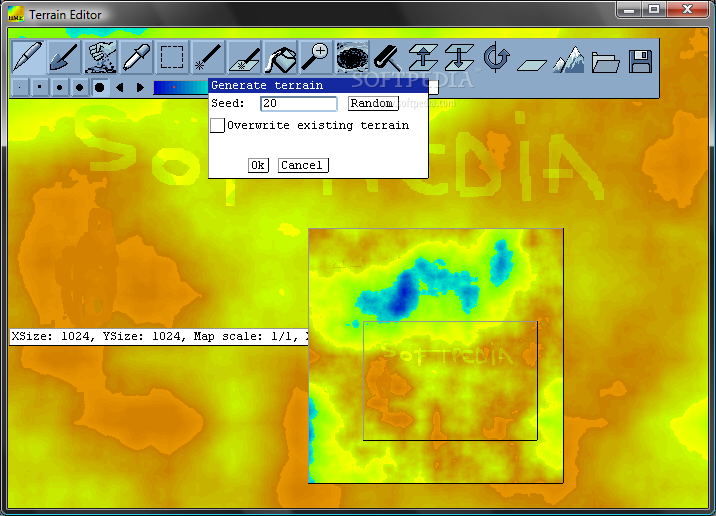
Task: Select the roller smoothing tool
Action: tap(388, 57)
